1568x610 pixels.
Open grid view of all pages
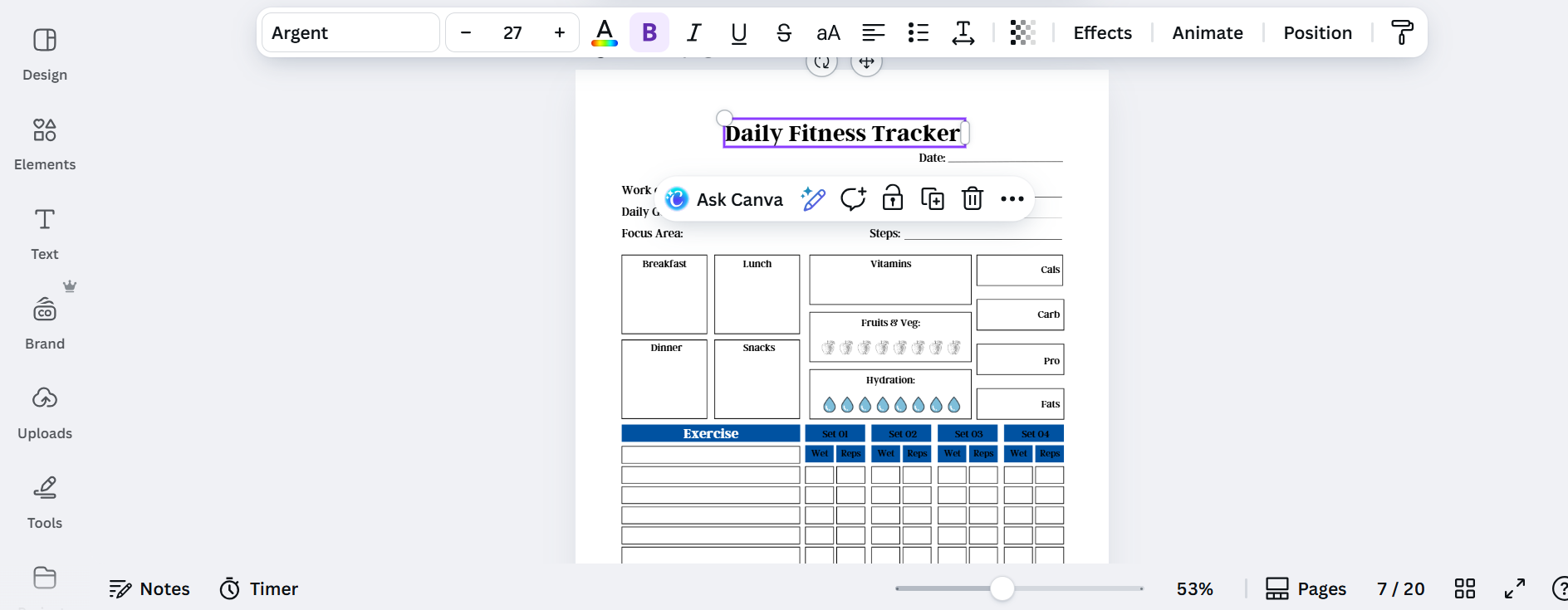click(1464, 589)
